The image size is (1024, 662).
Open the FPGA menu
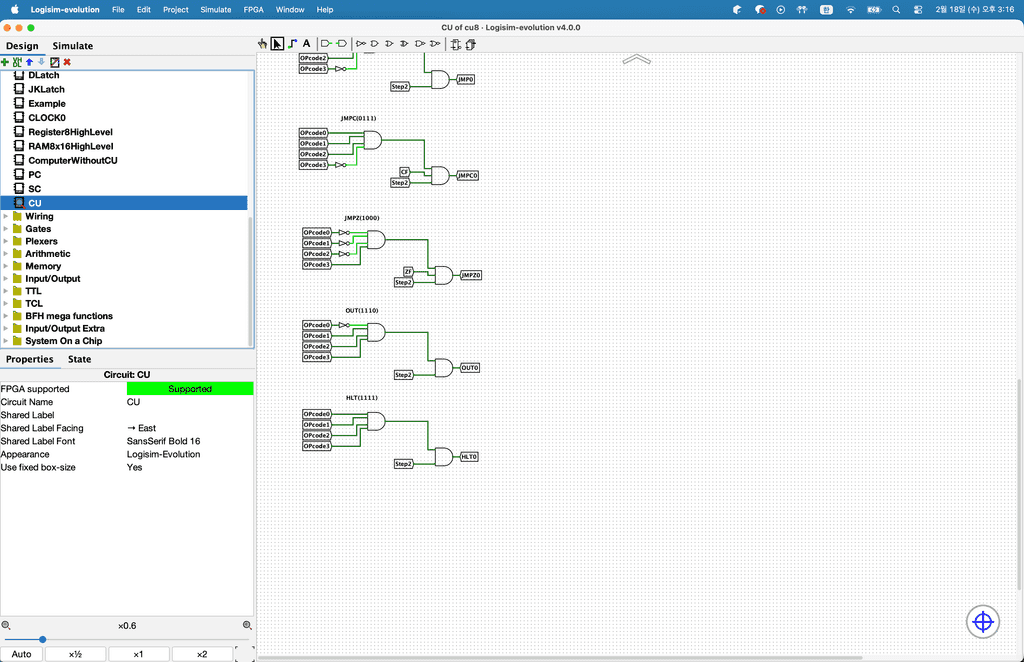pyautogui.click(x=254, y=9)
